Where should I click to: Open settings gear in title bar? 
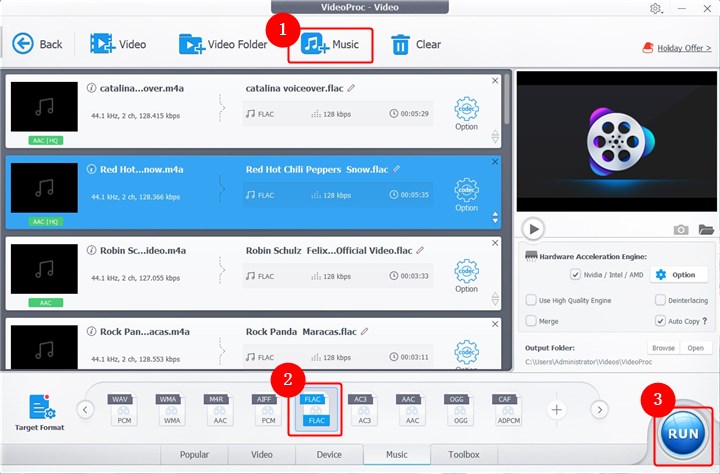(x=655, y=8)
